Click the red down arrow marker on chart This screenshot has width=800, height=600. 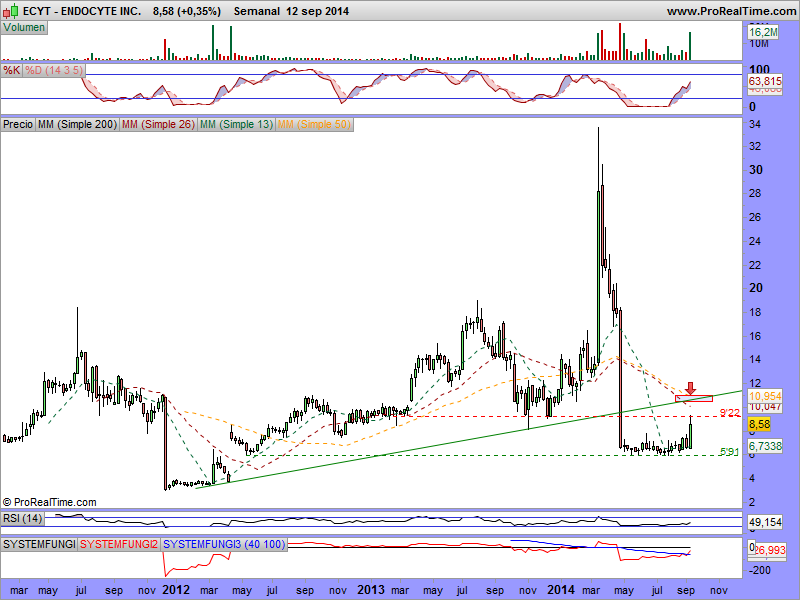click(690, 387)
